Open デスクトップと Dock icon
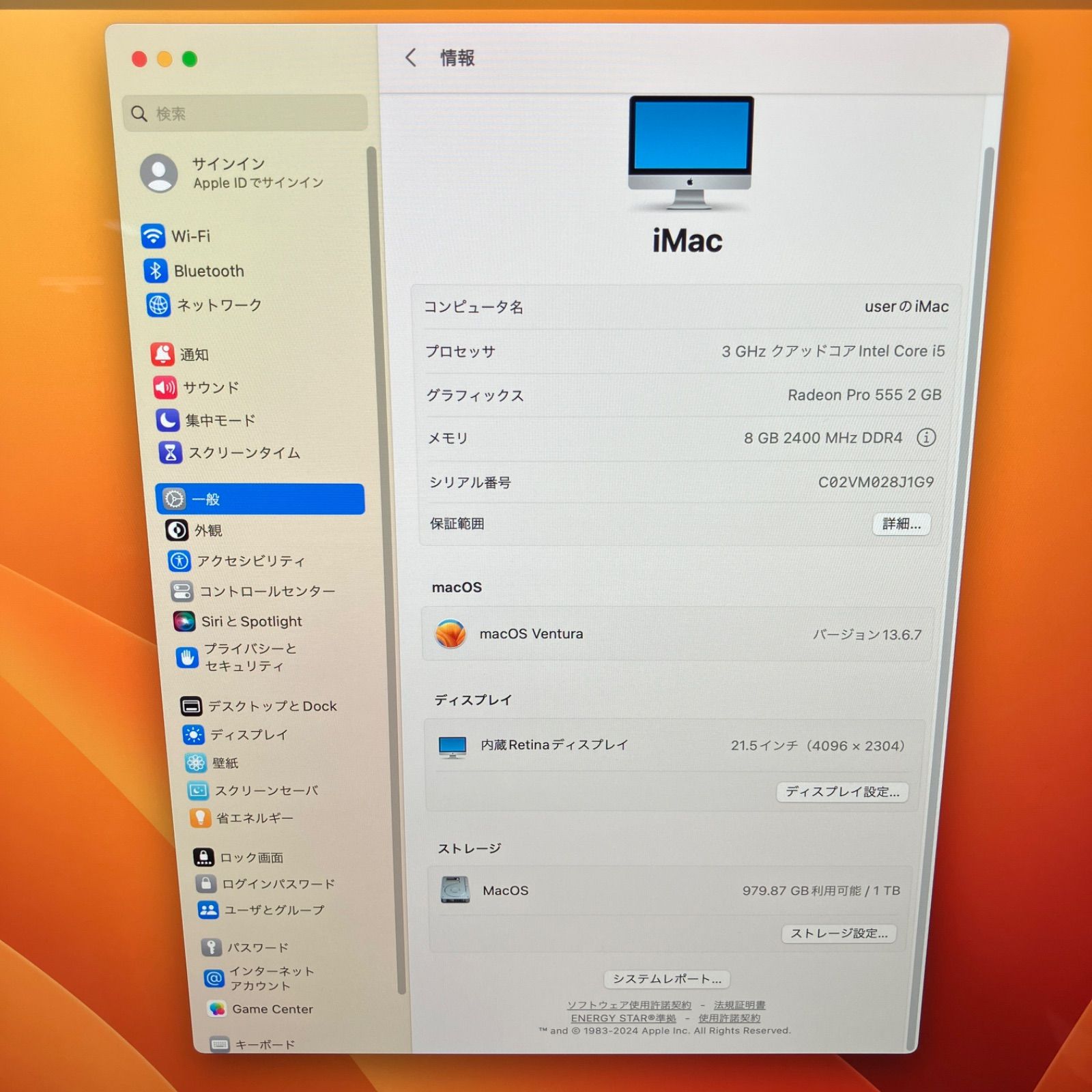 [191, 706]
